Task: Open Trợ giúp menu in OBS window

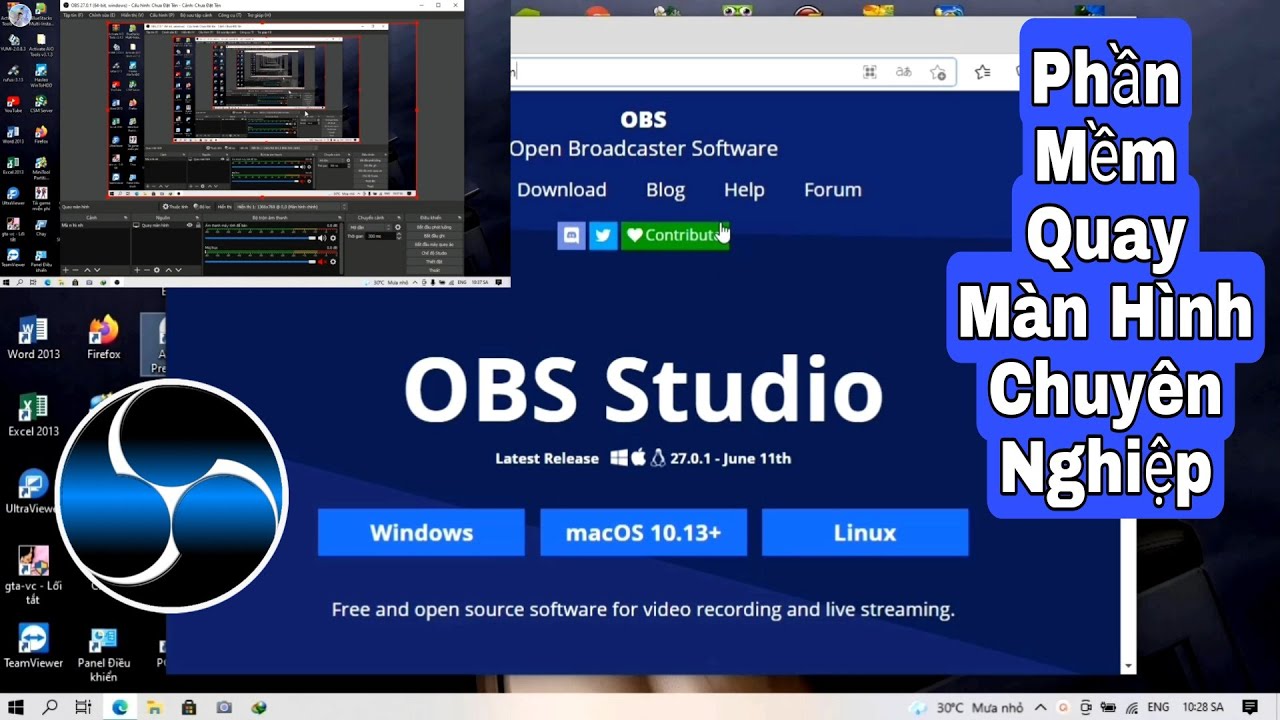Action: (259, 16)
